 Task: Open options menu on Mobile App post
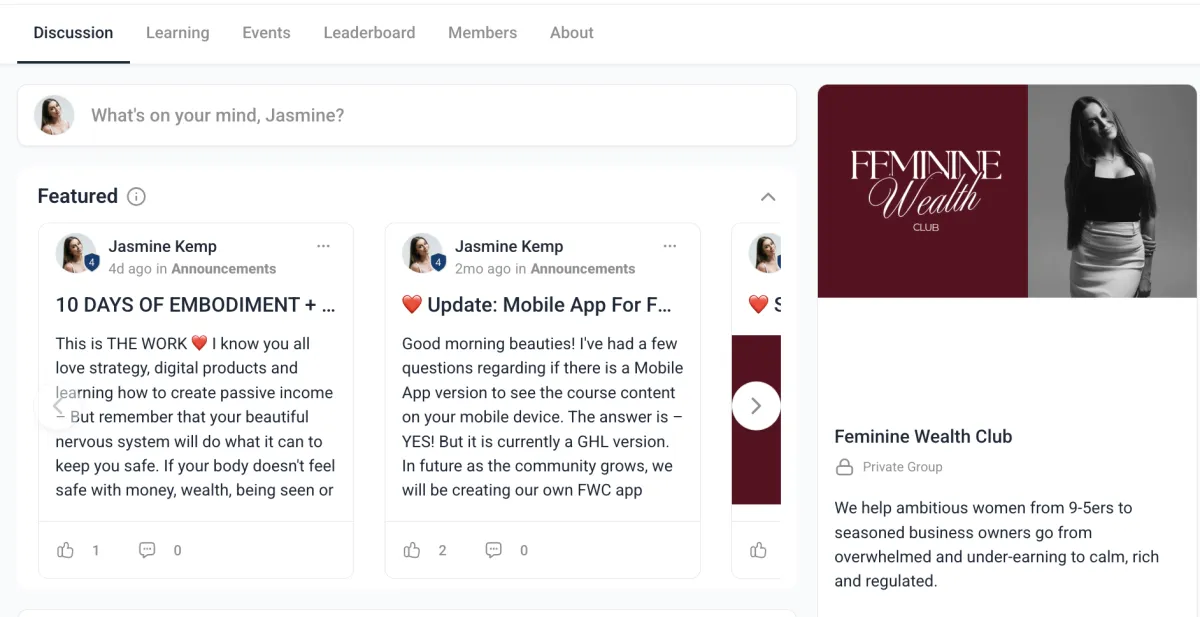[670, 246]
